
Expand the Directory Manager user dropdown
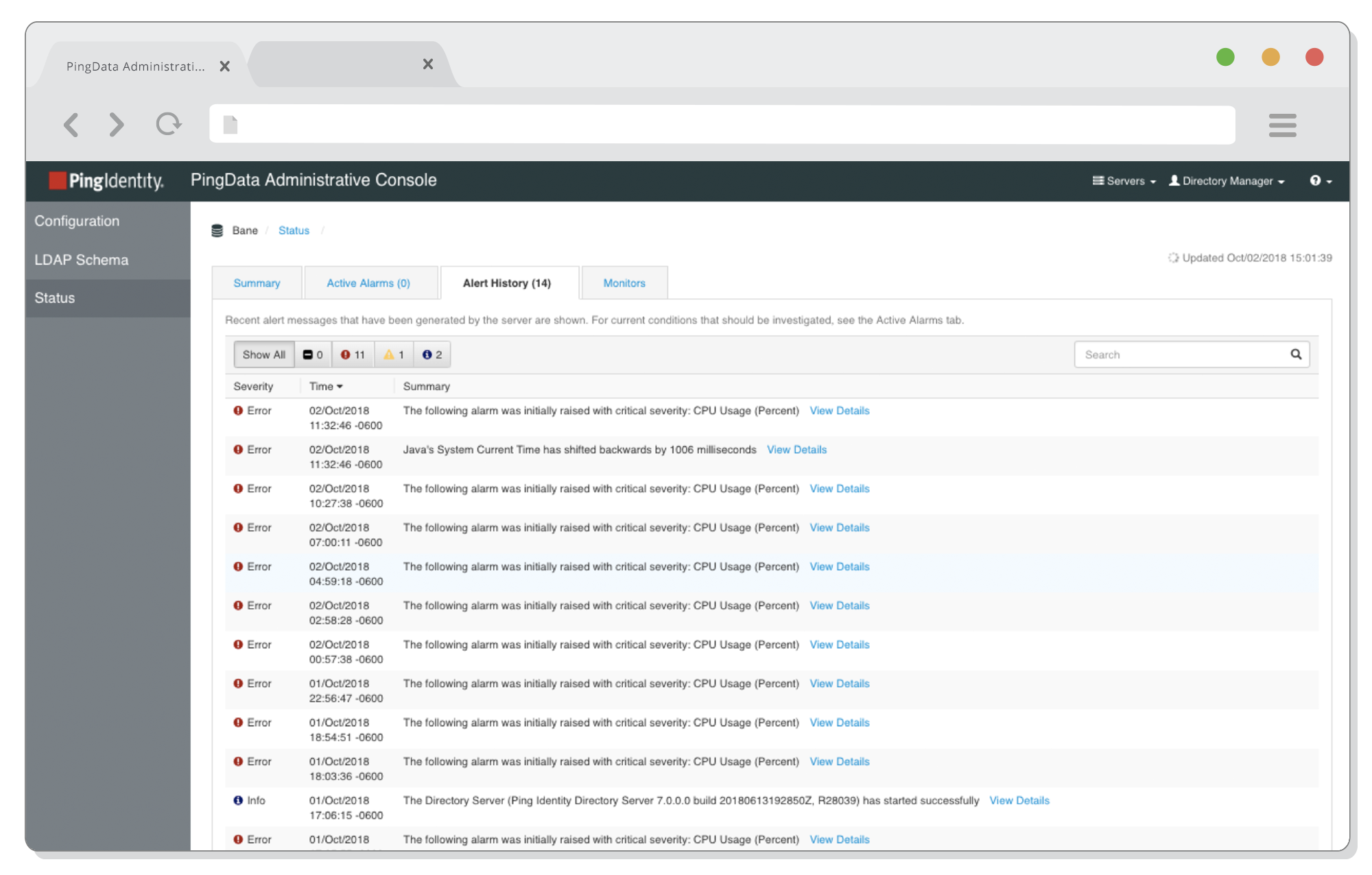[1227, 181]
